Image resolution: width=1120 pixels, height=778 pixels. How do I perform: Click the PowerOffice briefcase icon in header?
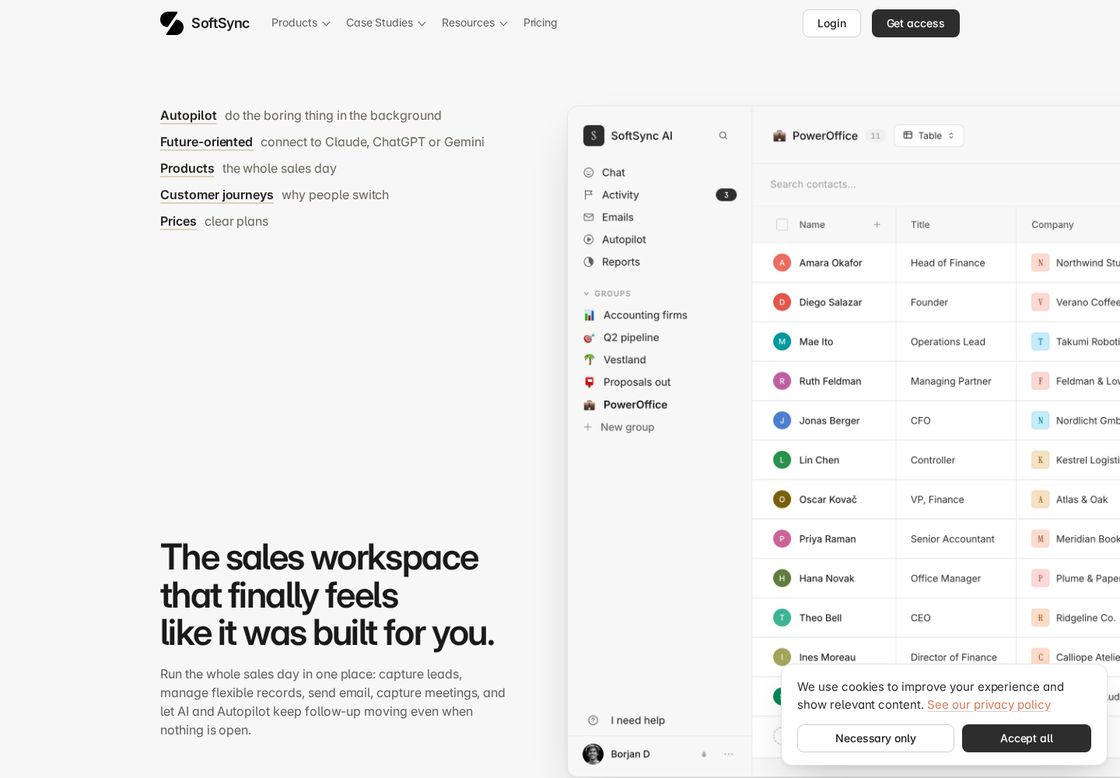click(779, 136)
